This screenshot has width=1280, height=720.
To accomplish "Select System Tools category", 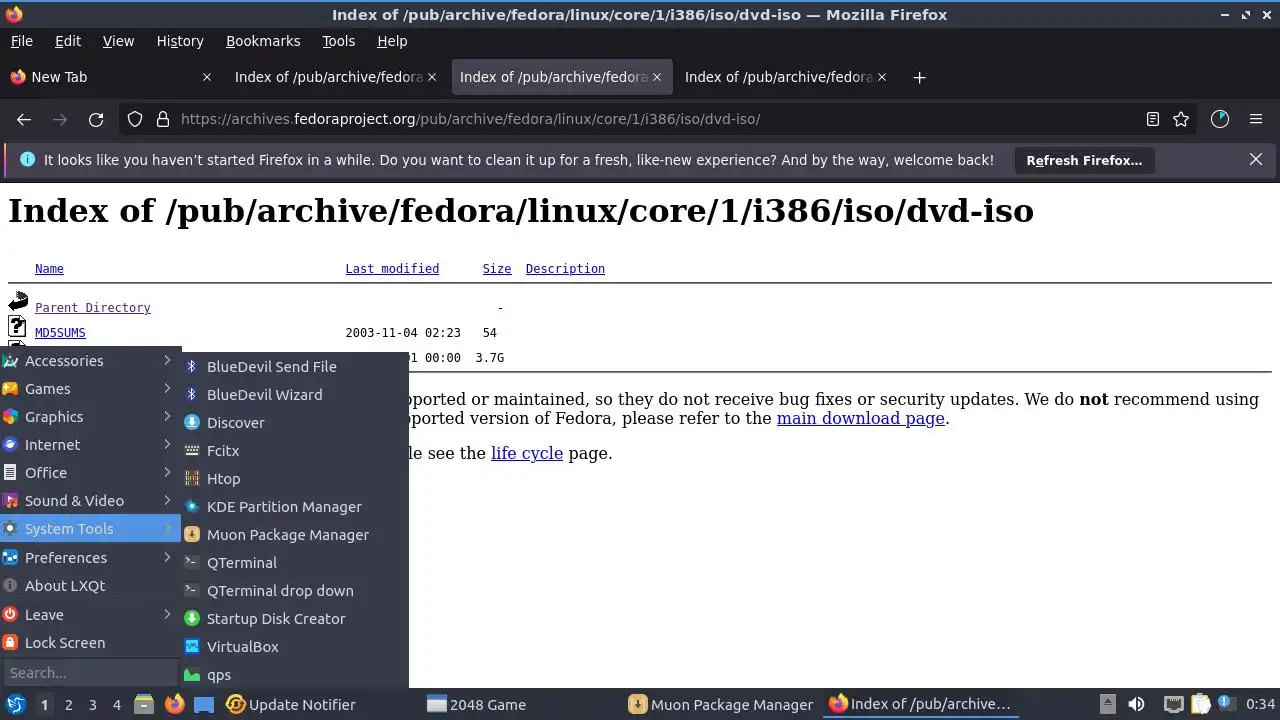I will (x=90, y=529).
